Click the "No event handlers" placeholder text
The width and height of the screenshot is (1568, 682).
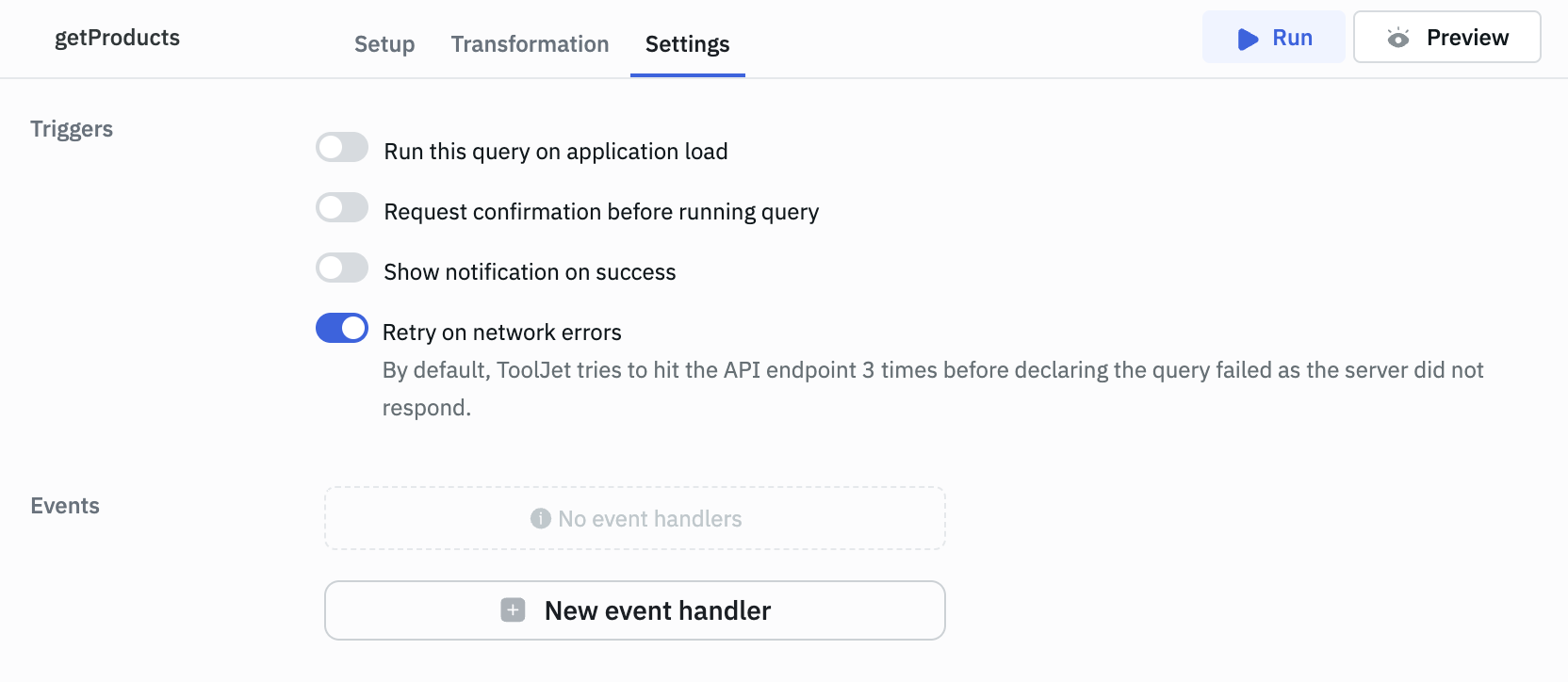coord(649,519)
